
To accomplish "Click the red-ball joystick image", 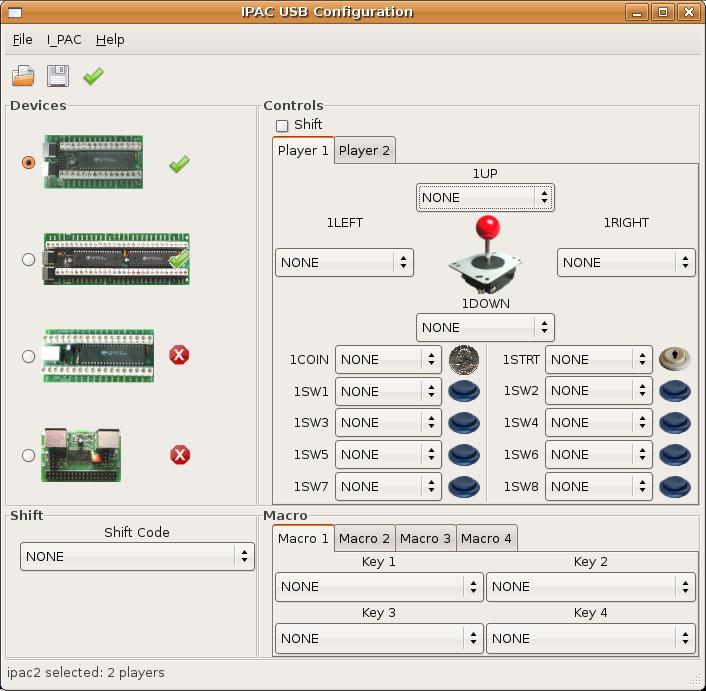I will coord(485,254).
